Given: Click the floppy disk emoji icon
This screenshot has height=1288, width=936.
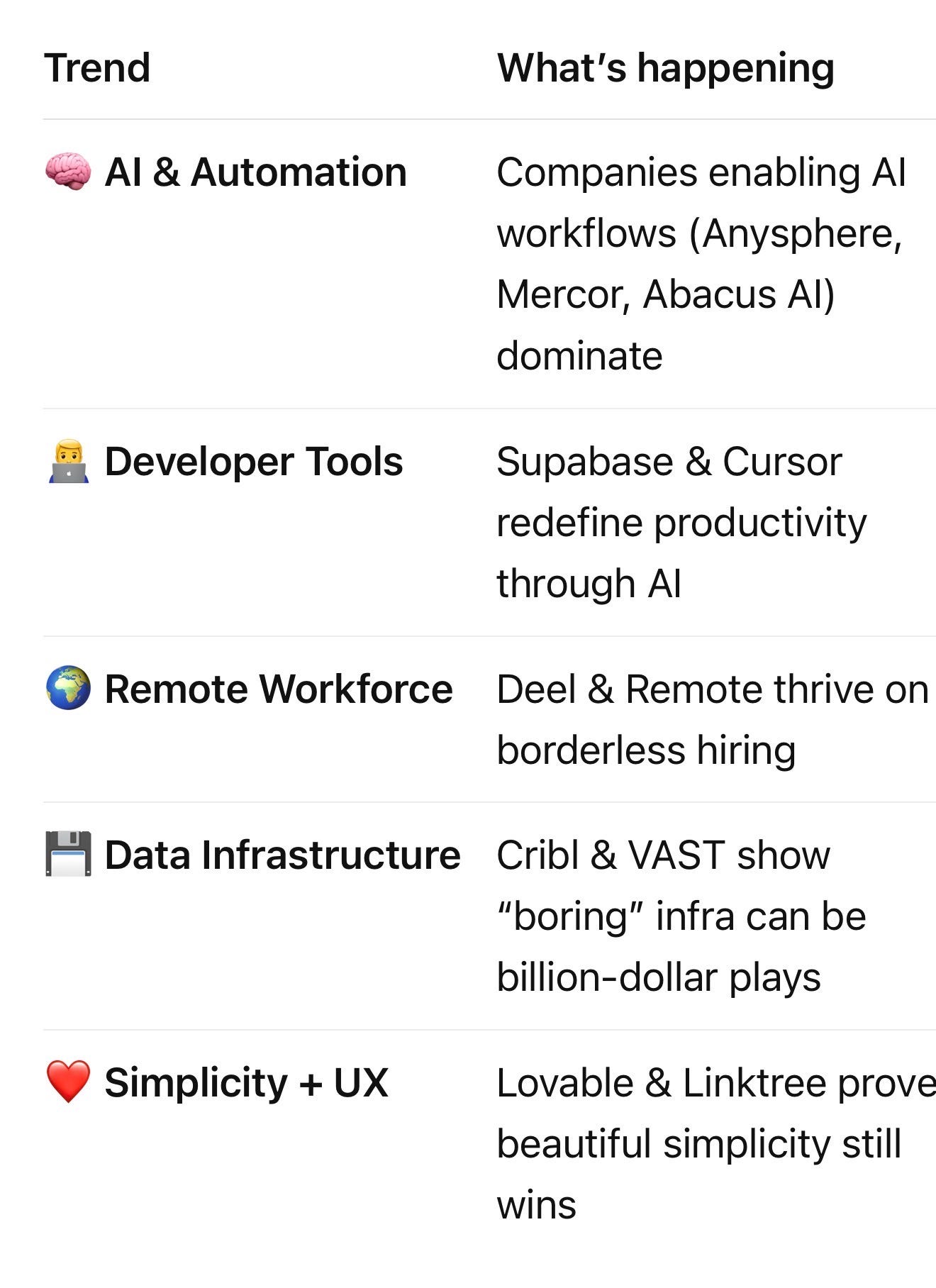Looking at the screenshot, I should pos(68,855).
